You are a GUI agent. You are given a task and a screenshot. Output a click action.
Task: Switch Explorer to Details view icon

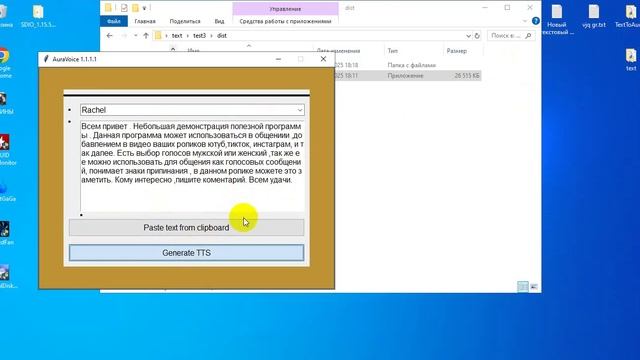[522, 287]
